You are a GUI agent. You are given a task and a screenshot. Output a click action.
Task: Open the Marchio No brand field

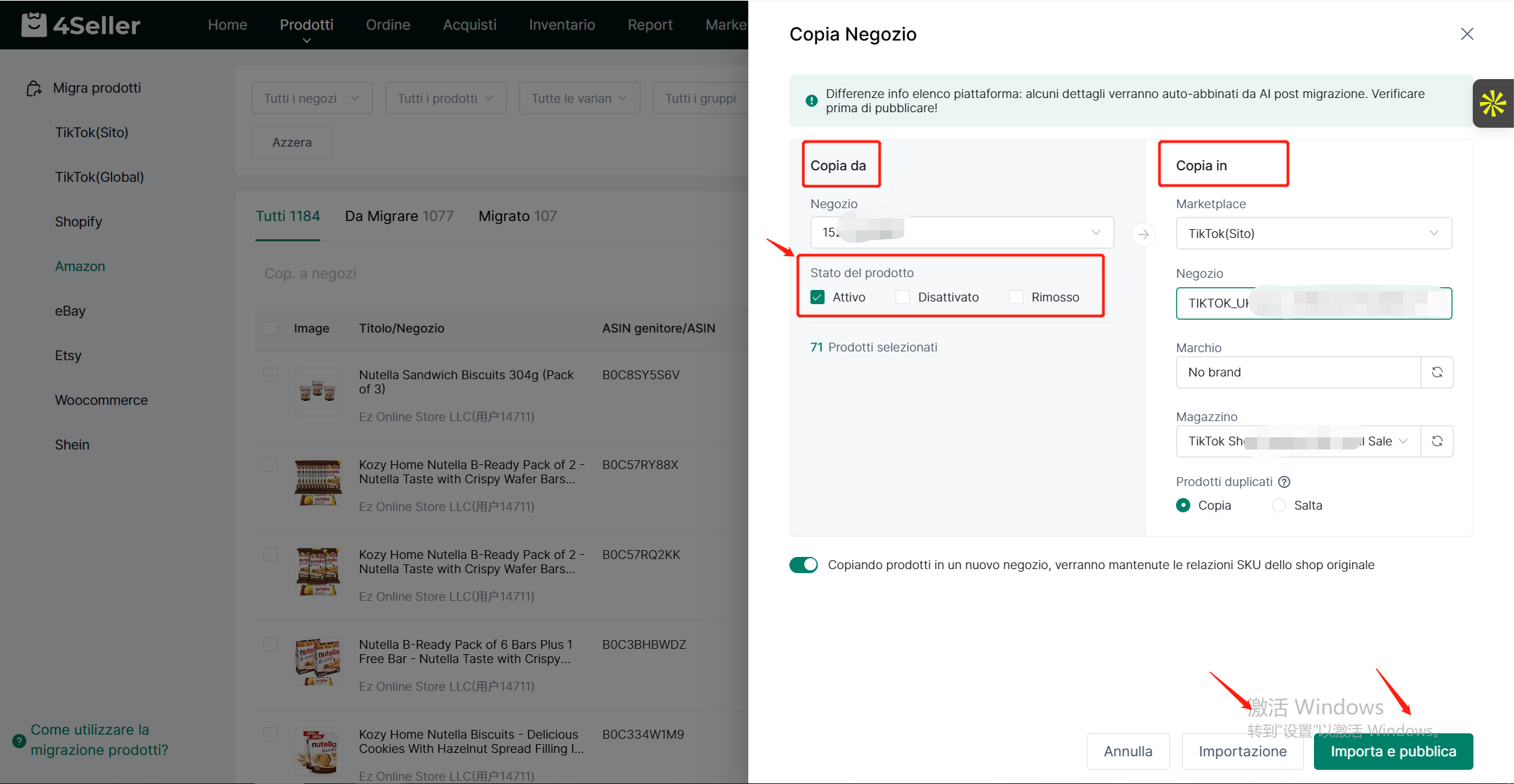pyautogui.click(x=1298, y=372)
